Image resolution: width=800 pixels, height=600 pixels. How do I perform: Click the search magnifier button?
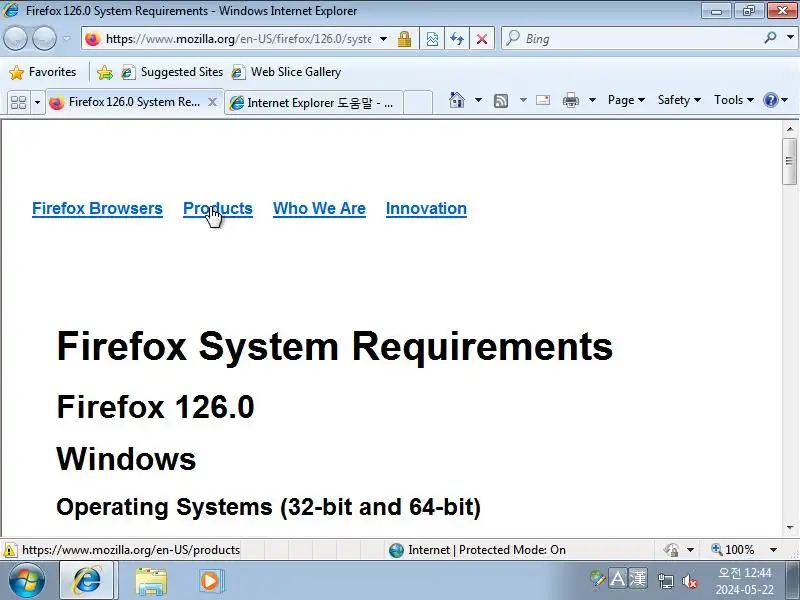[770, 38]
